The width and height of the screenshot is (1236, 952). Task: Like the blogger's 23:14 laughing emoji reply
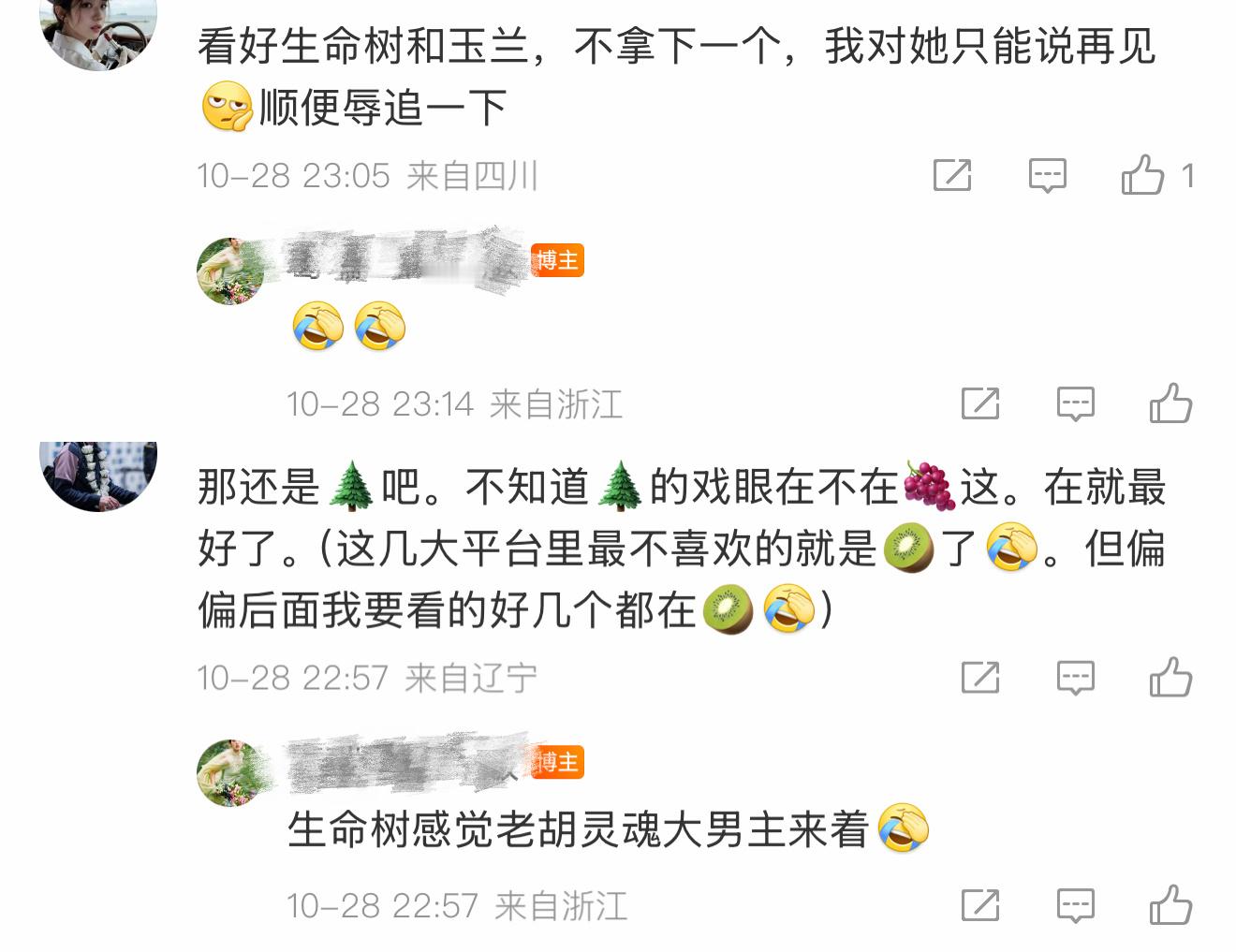click(x=1170, y=403)
